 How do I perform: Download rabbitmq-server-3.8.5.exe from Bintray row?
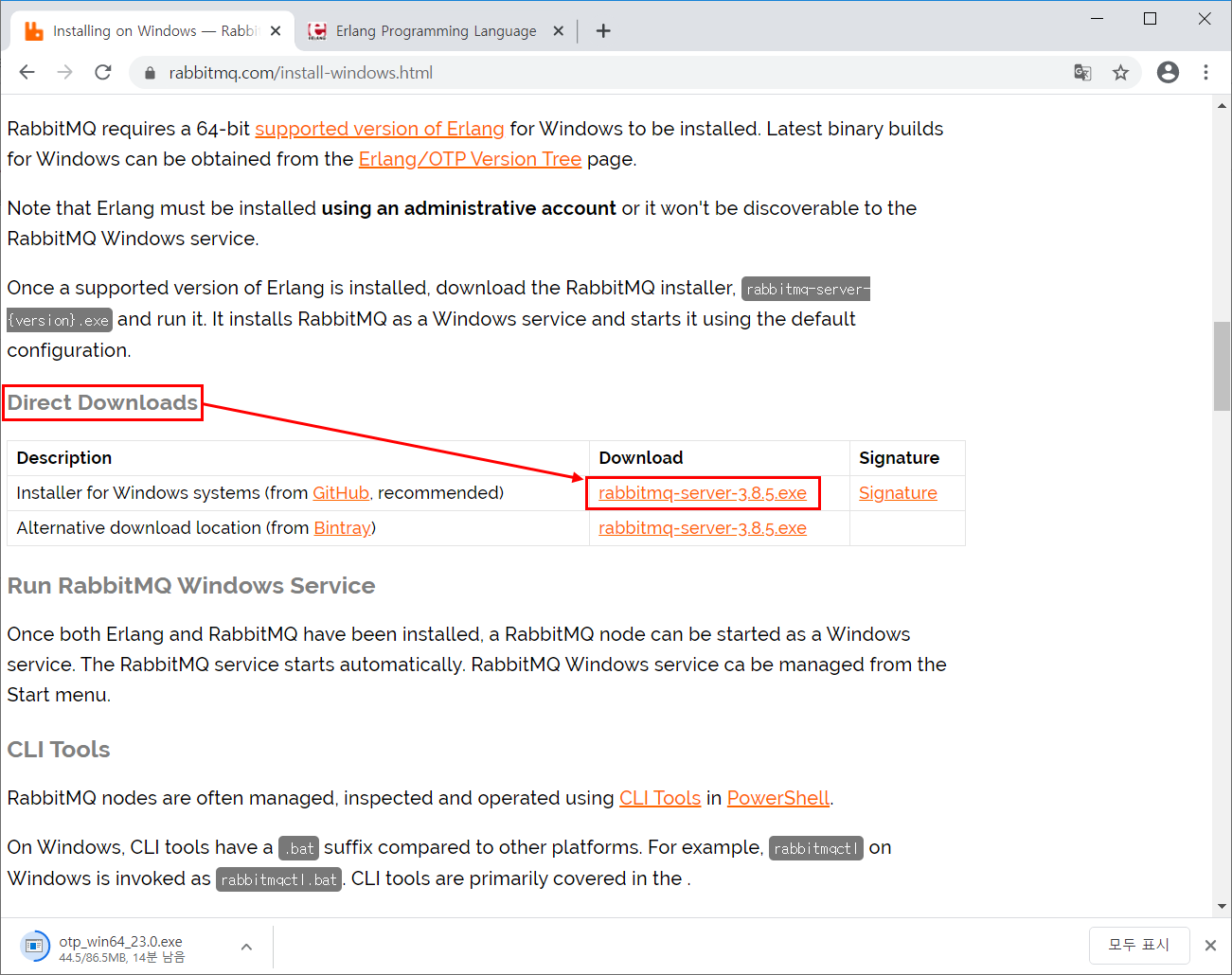coord(703,528)
